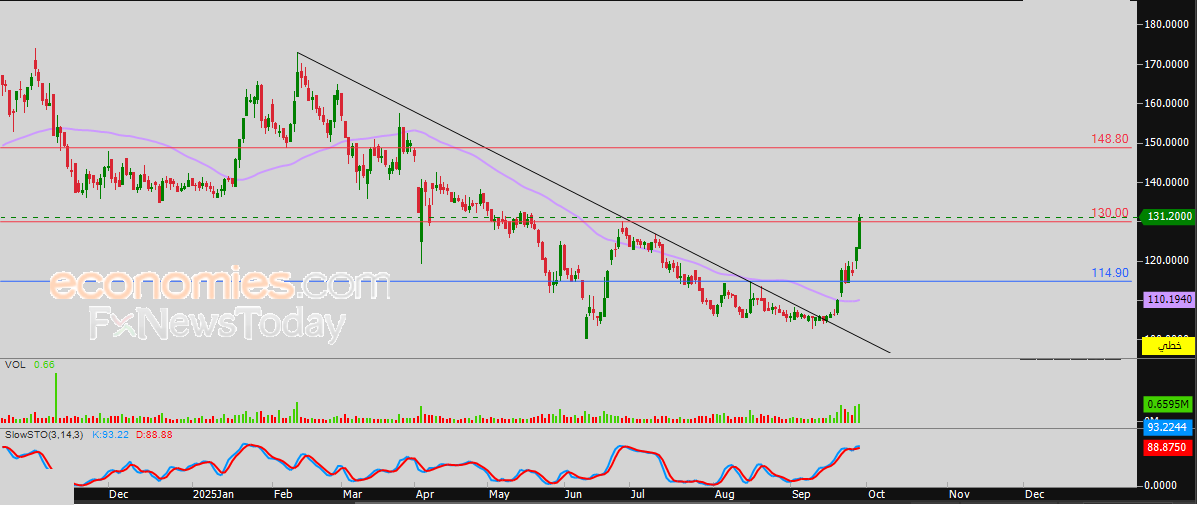Click the Apr date axis label
1197x505 pixels.
[424, 495]
